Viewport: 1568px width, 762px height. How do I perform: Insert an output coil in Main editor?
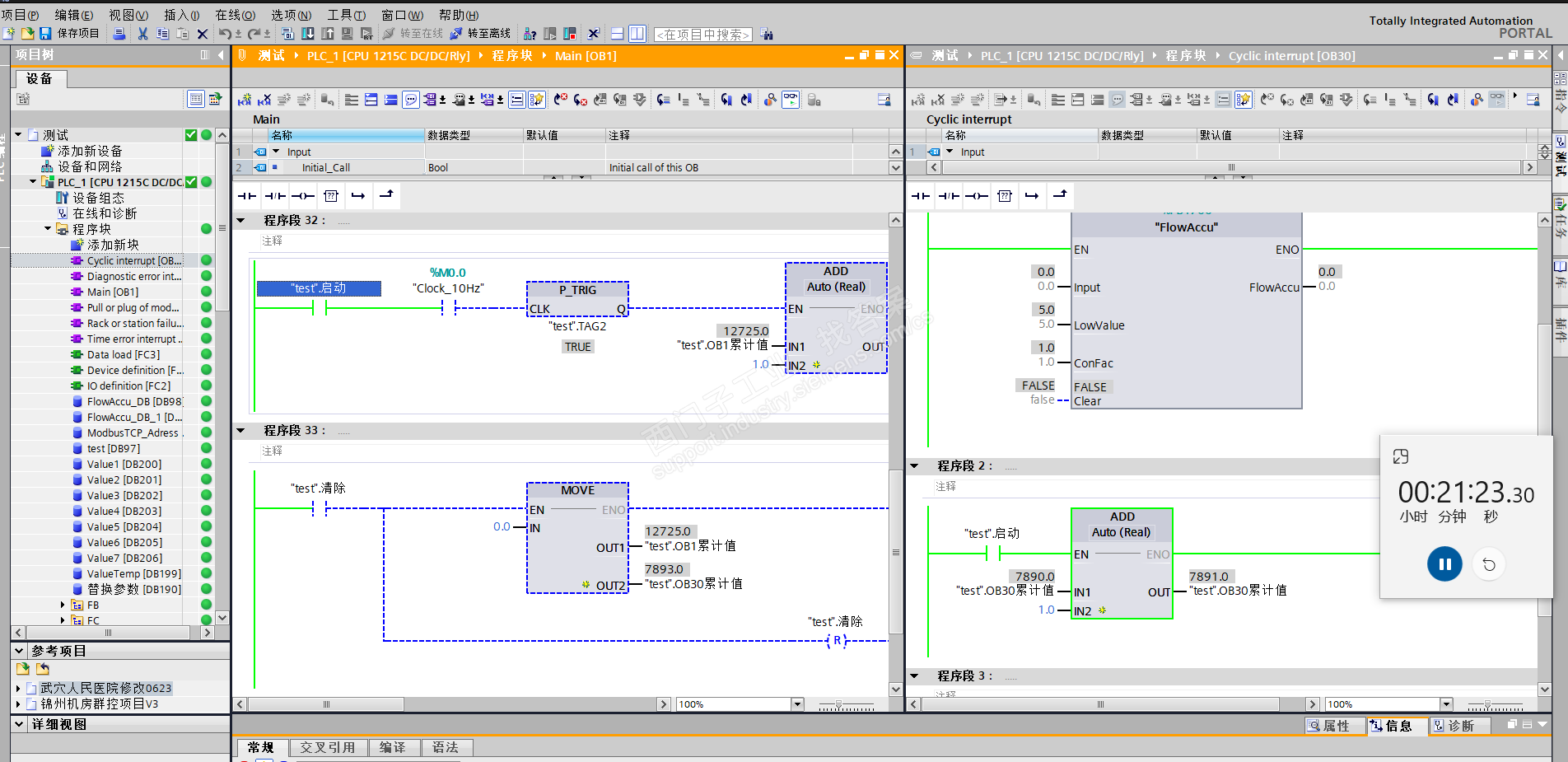(303, 196)
